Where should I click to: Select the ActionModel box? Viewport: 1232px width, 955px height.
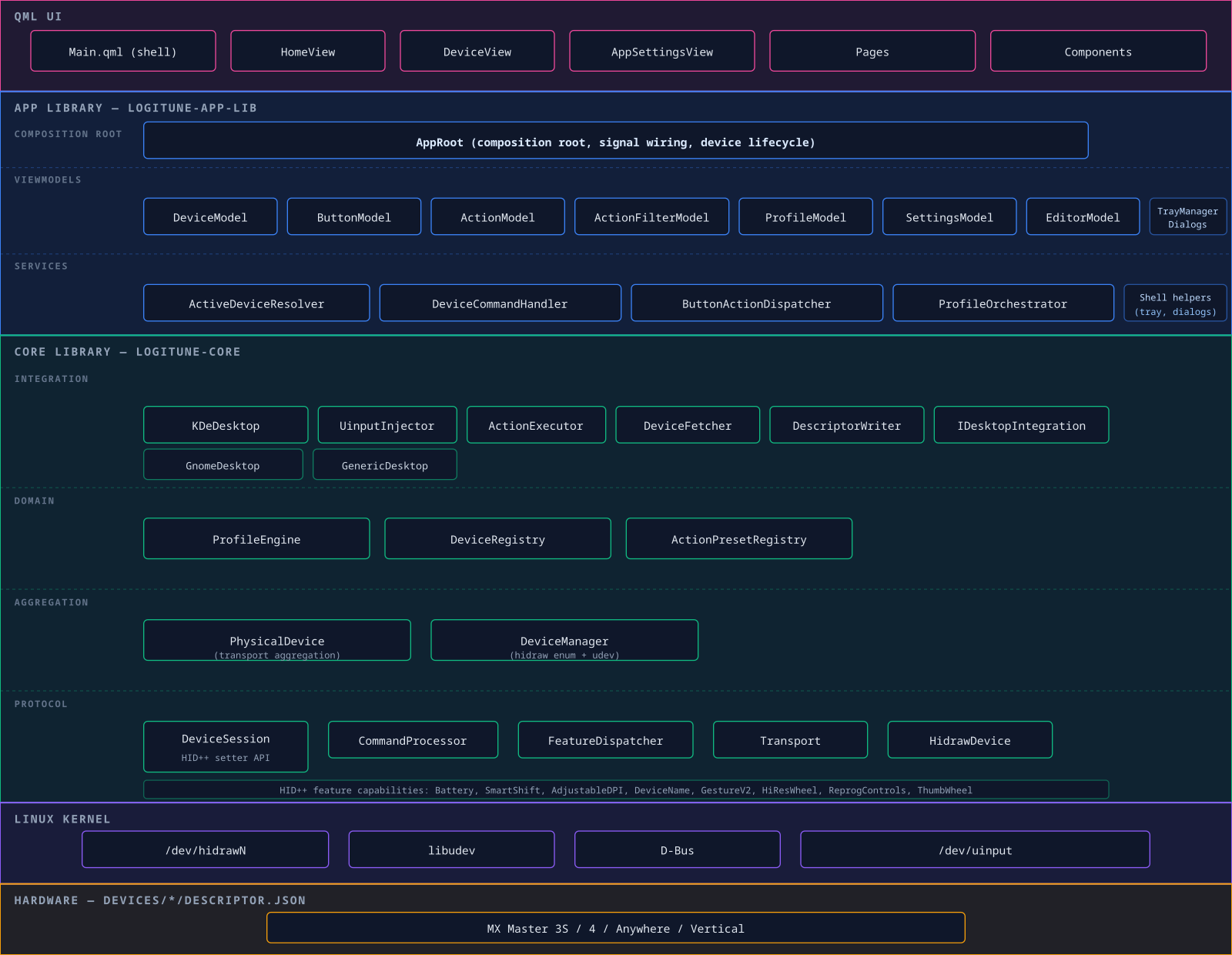497,217
